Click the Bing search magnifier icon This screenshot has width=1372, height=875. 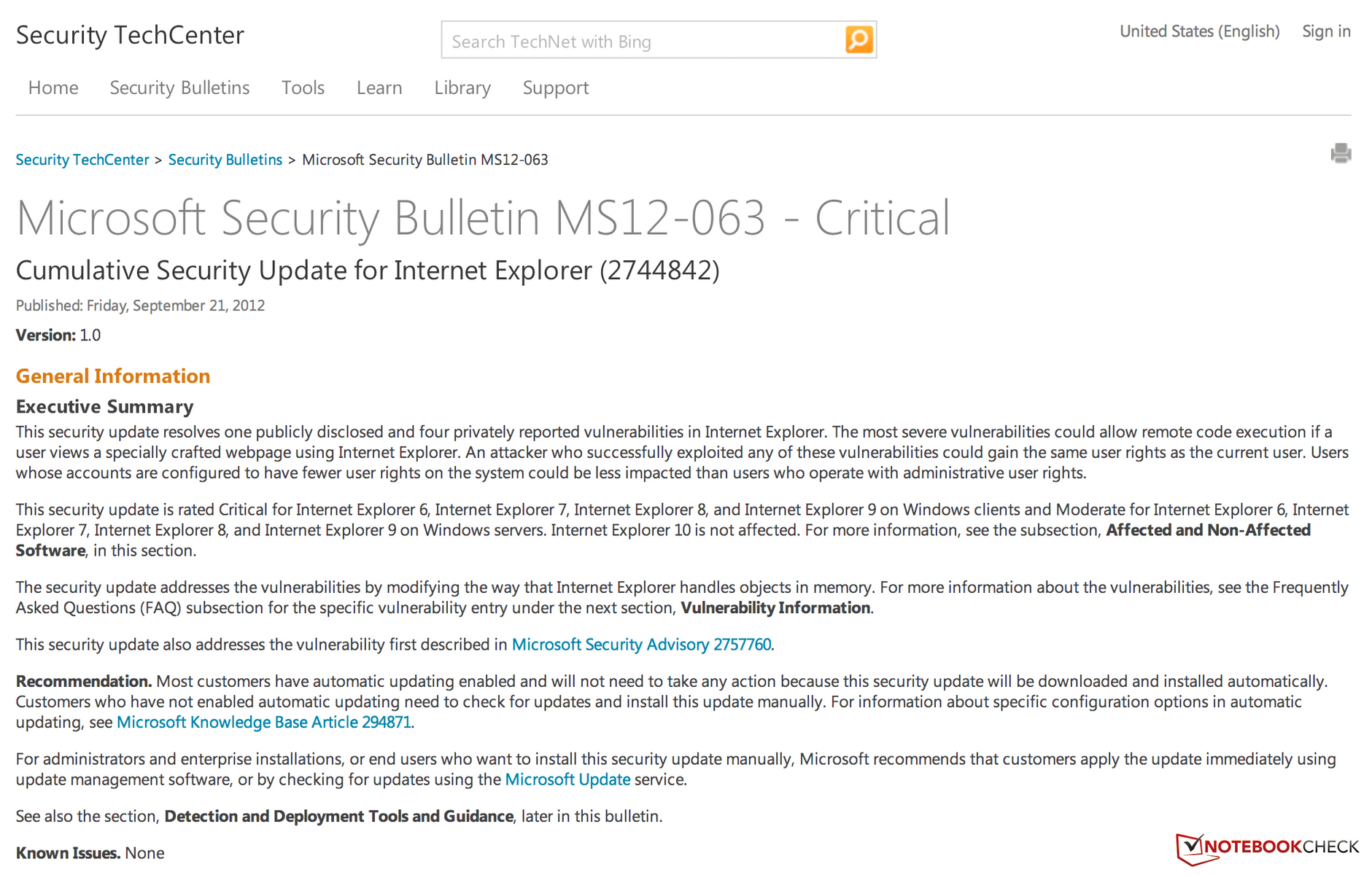(859, 39)
